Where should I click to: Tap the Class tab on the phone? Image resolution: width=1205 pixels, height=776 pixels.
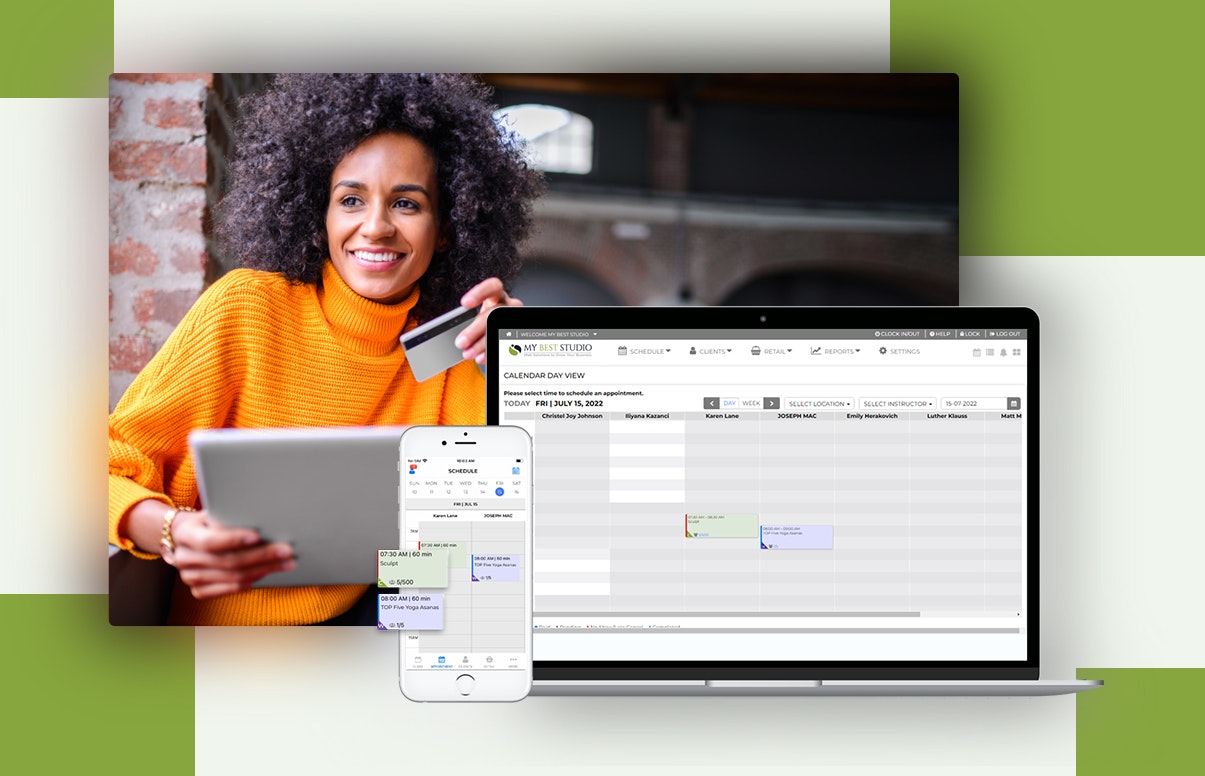[x=417, y=662]
